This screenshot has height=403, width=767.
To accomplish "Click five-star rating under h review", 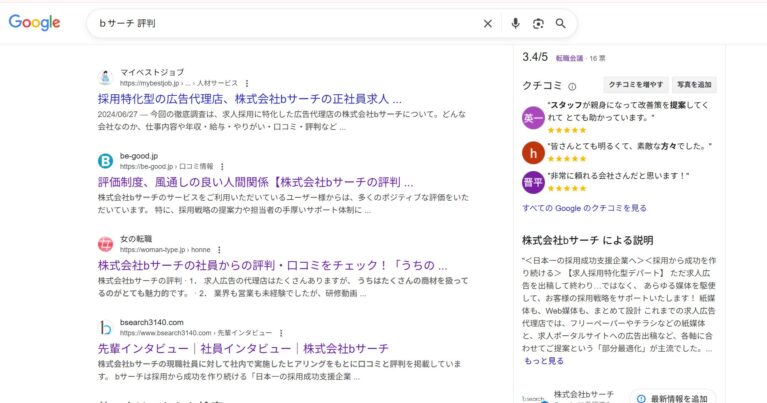I will point(566,158).
